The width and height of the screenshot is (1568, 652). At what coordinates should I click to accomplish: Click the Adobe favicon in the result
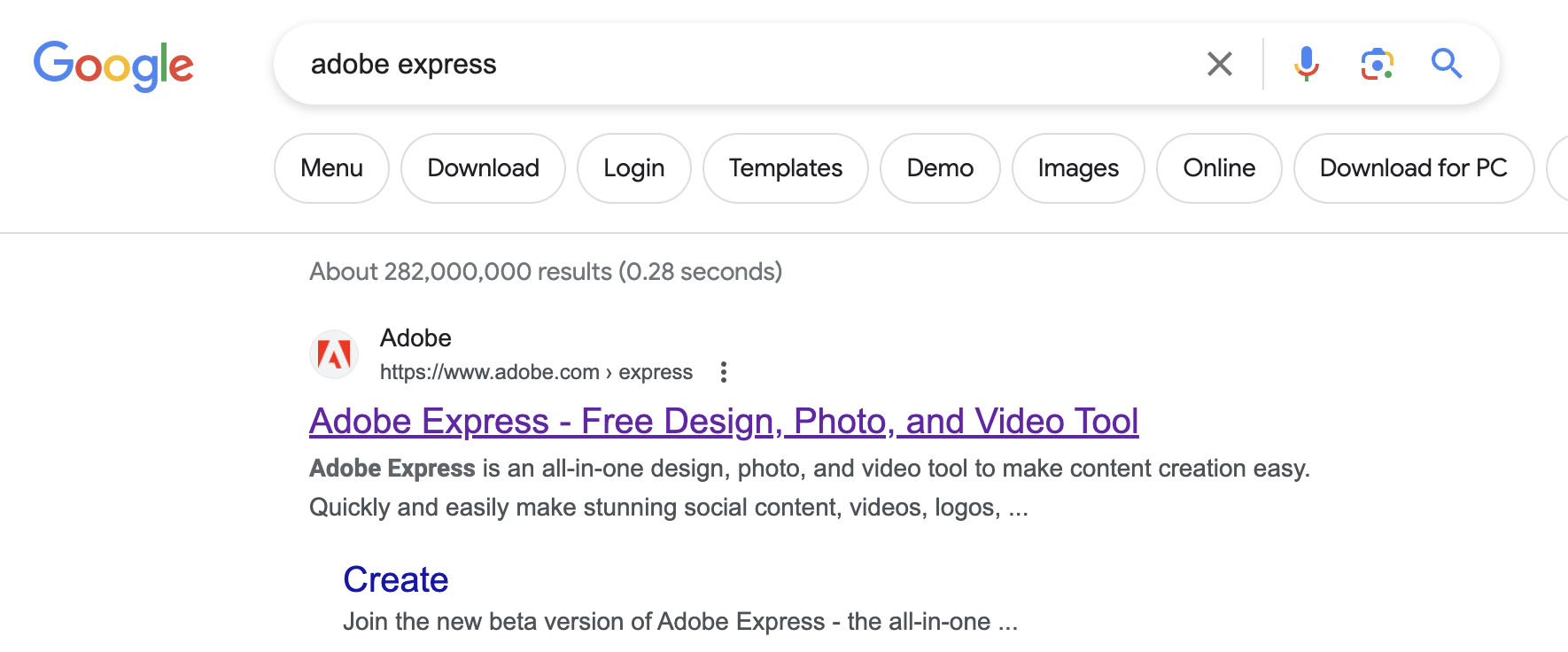click(x=334, y=354)
